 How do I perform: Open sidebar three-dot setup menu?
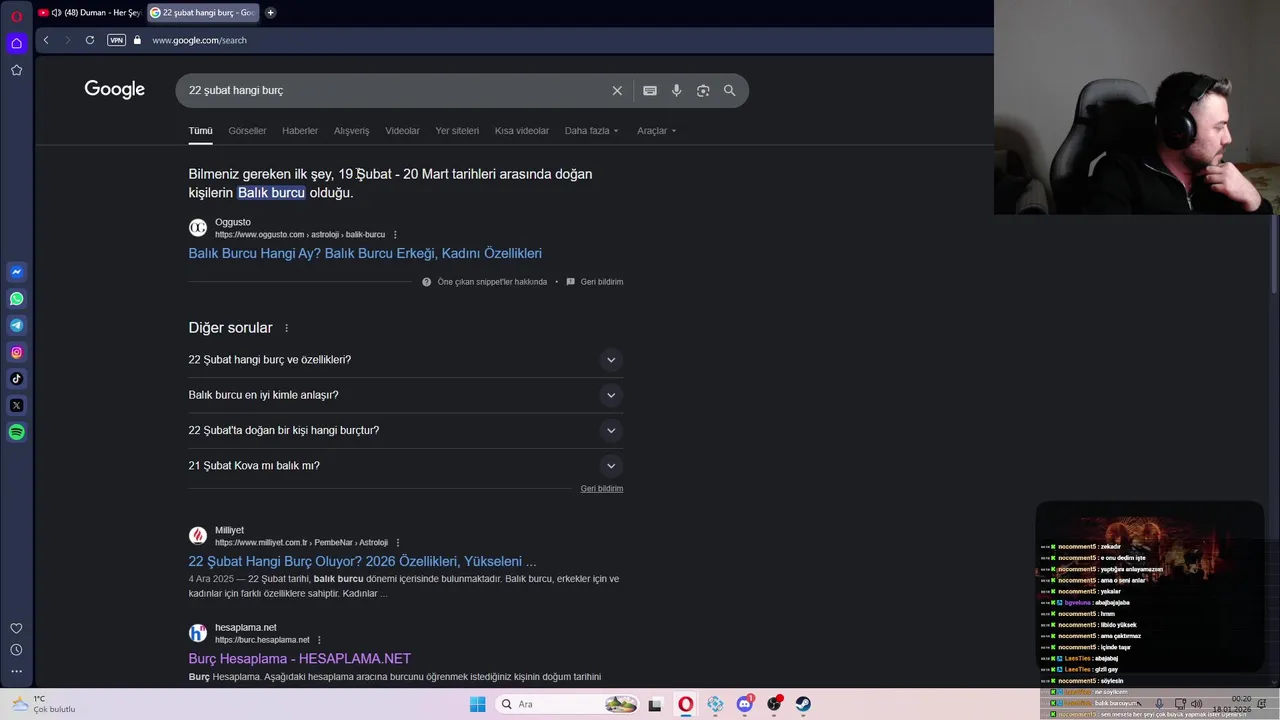(x=16, y=671)
